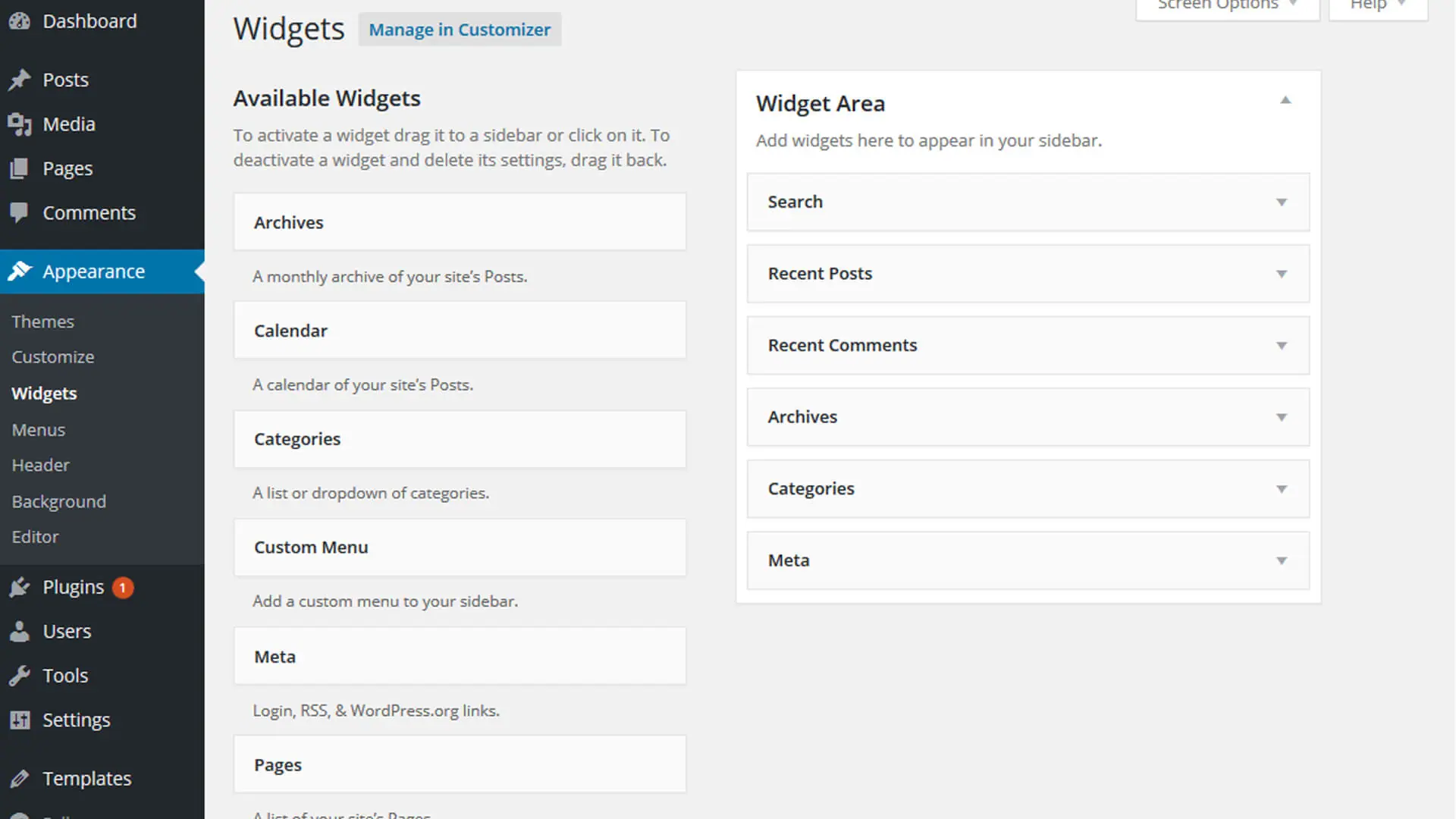Click the Settings sliders icon
The height and width of the screenshot is (819, 1456).
tap(20, 720)
